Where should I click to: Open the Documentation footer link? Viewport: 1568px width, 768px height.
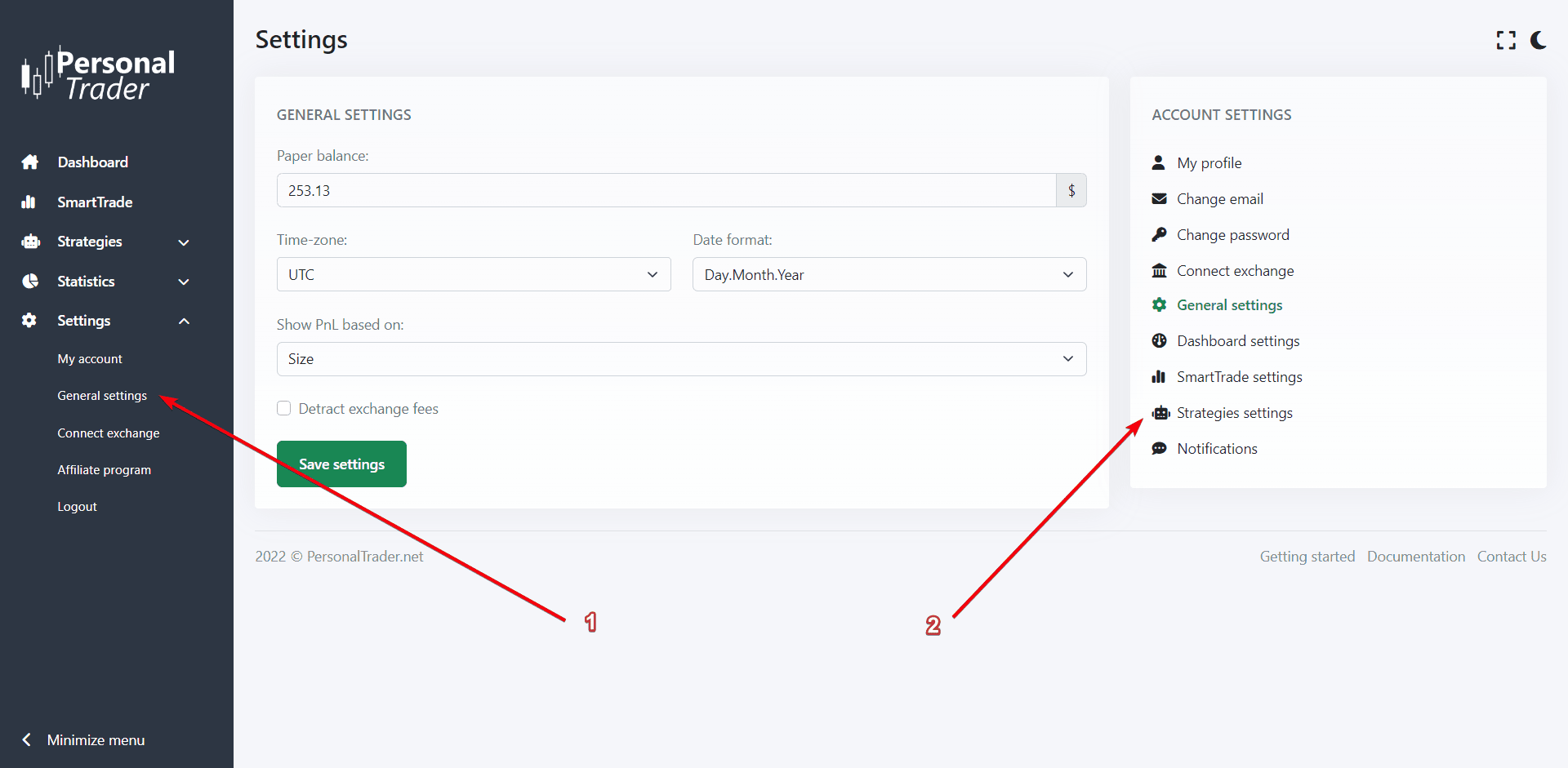[x=1415, y=557]
